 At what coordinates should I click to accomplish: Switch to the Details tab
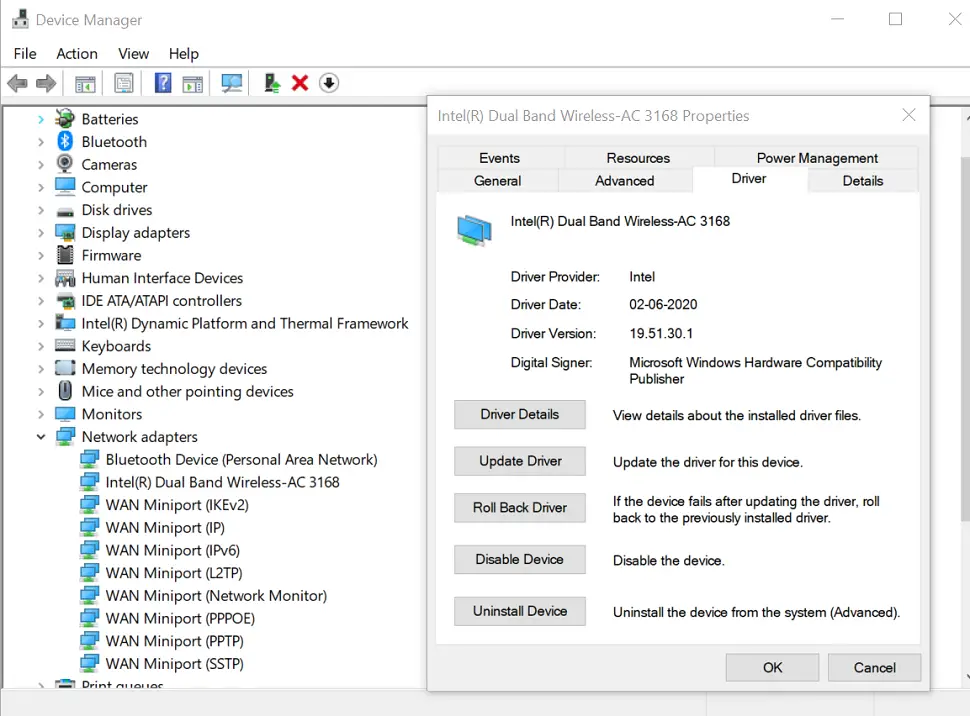point(863,181)
